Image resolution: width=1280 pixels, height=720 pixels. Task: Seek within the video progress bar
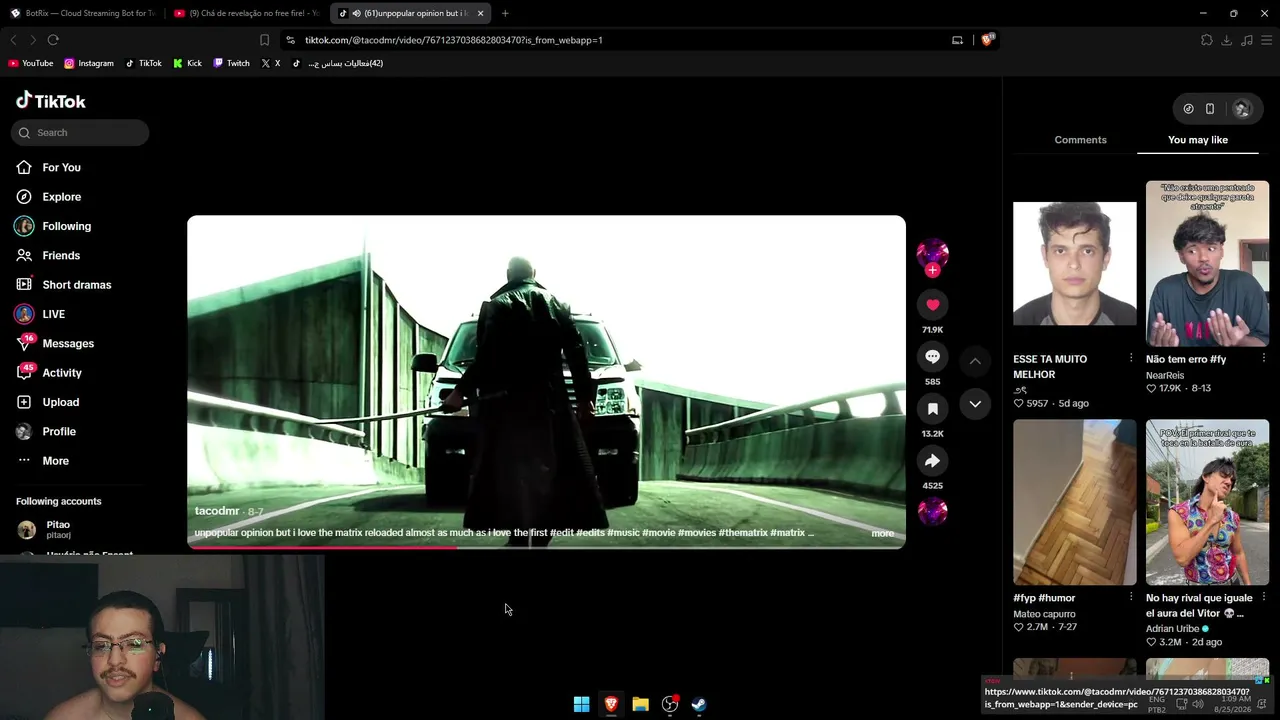(x=546, y=546)
